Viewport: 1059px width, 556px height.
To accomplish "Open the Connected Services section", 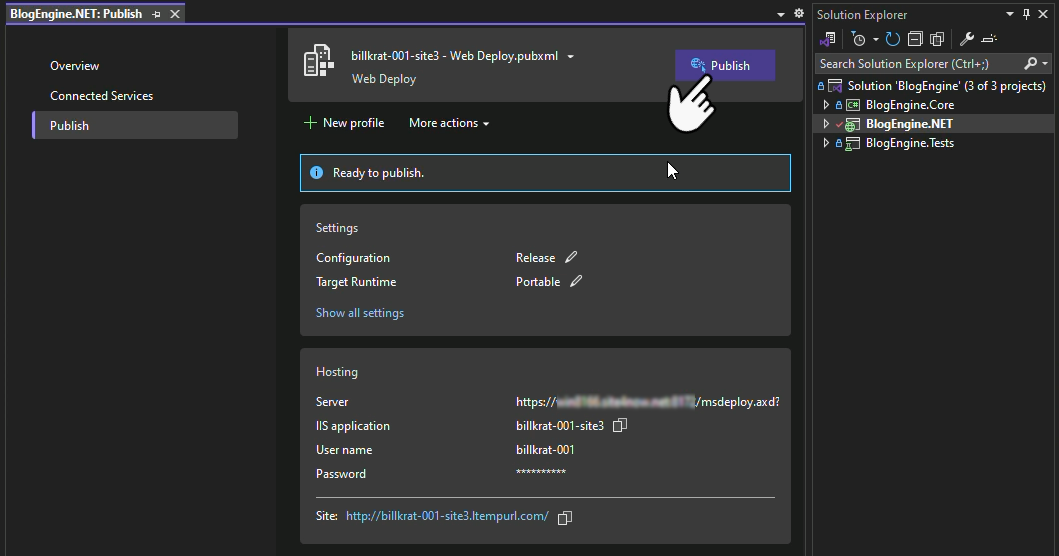I will point(101,96).
